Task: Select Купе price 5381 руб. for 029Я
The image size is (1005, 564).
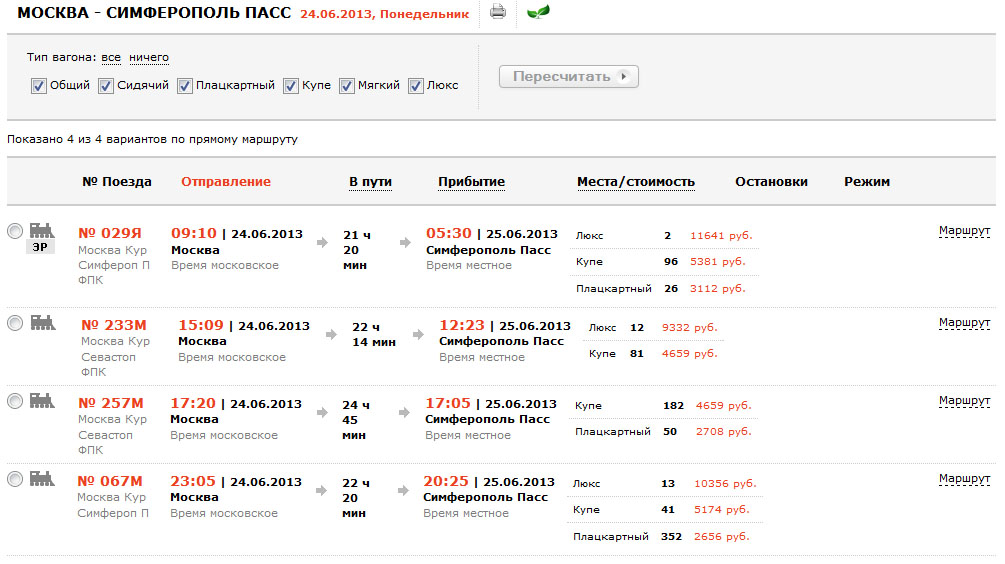Action: [x=720, y=262]
